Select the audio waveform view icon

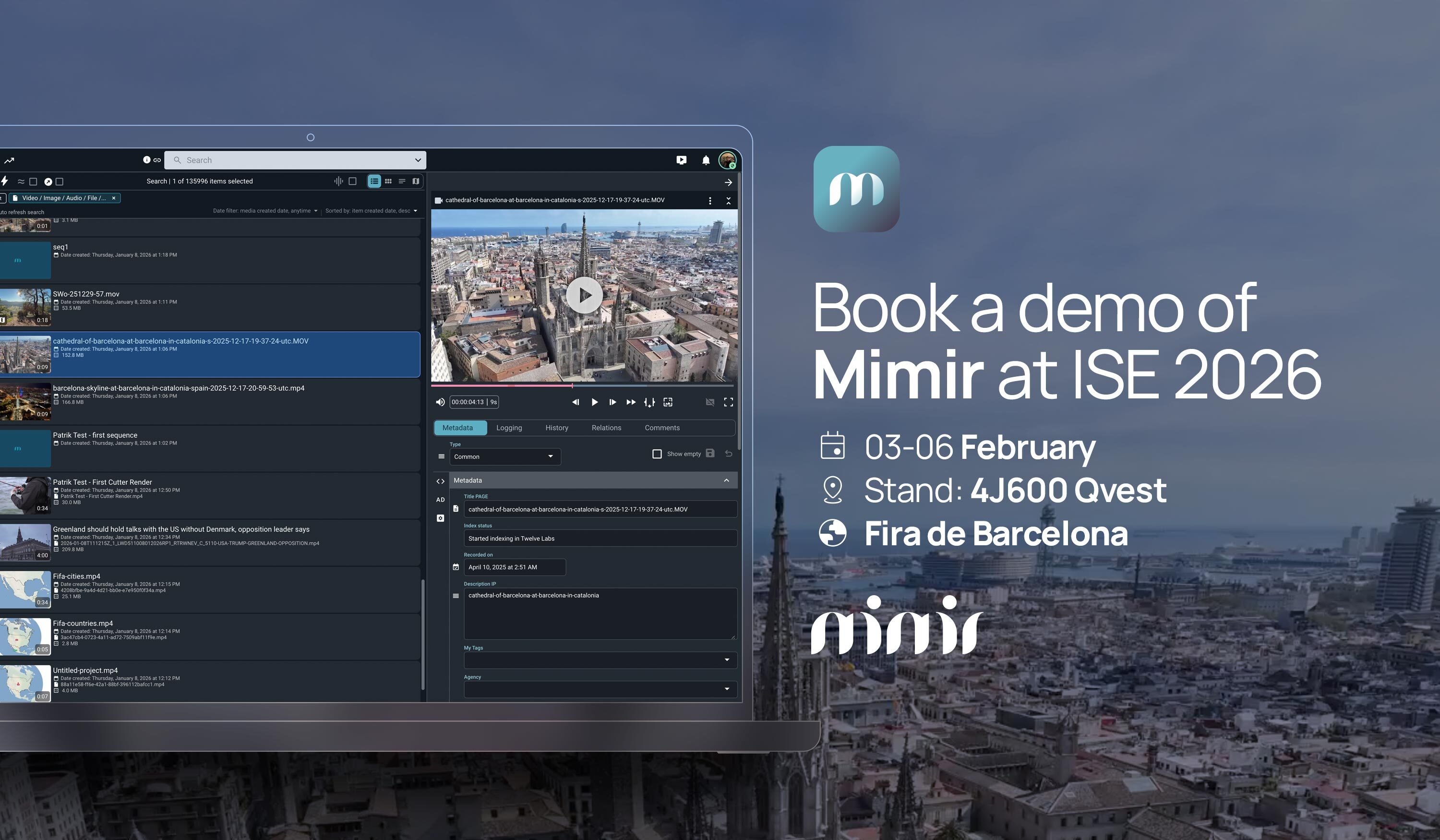click(x=339, y=181)
